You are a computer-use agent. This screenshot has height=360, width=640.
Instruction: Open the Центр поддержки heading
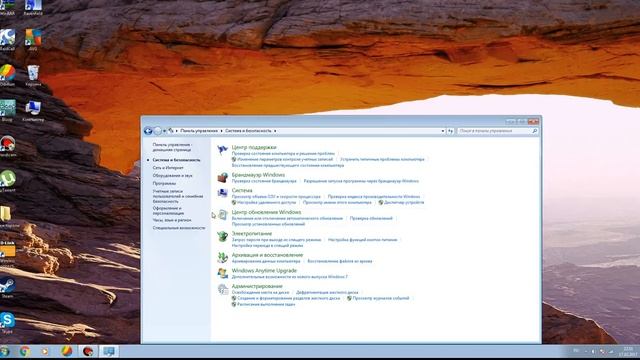click(x=254, y=147)
